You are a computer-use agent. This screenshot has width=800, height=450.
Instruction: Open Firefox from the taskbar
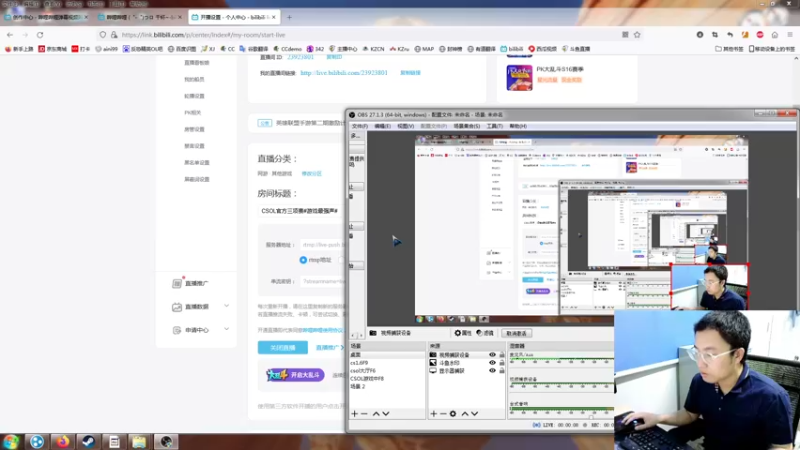click(63, 441)
